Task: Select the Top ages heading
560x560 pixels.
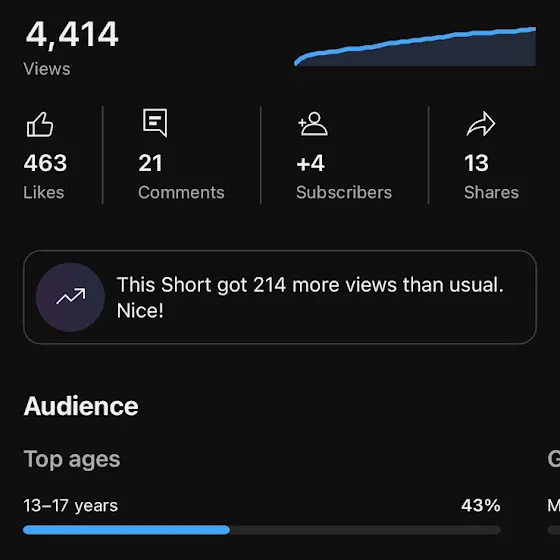Action: pos(72,459)
